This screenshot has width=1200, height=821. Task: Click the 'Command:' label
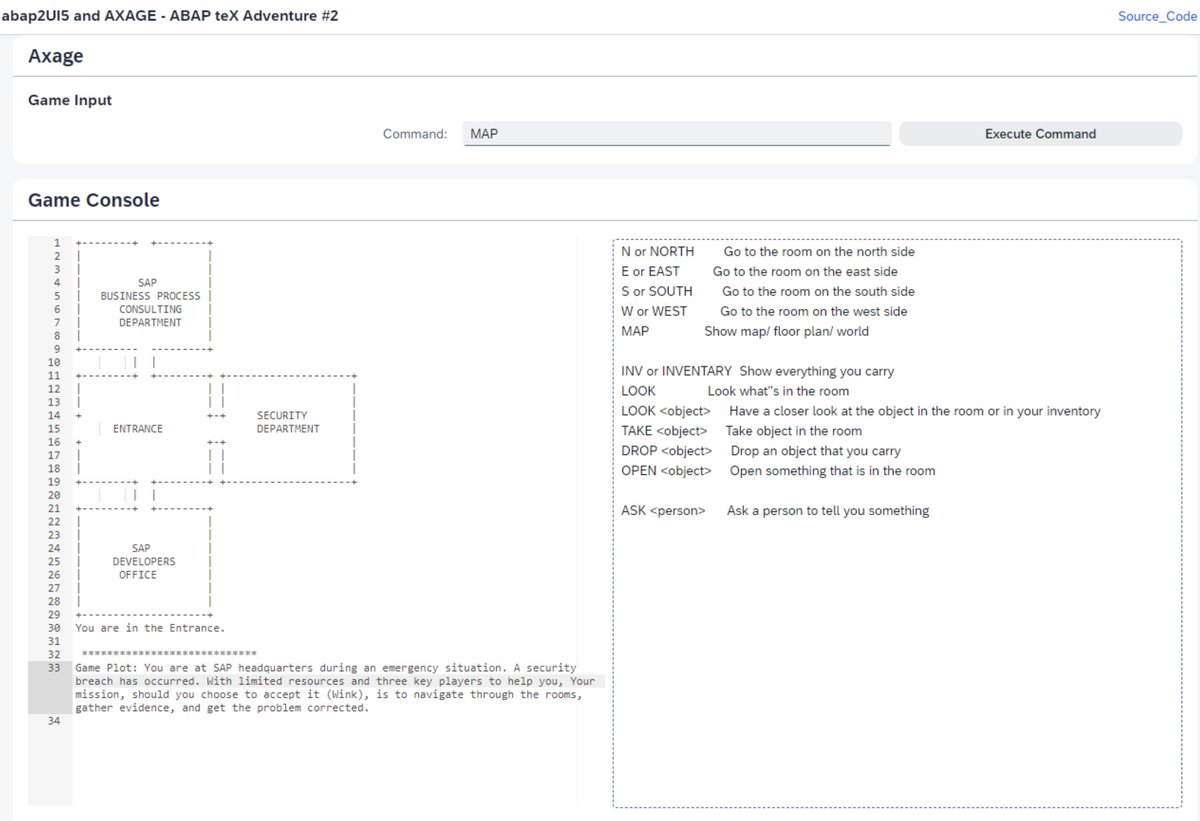415,134
